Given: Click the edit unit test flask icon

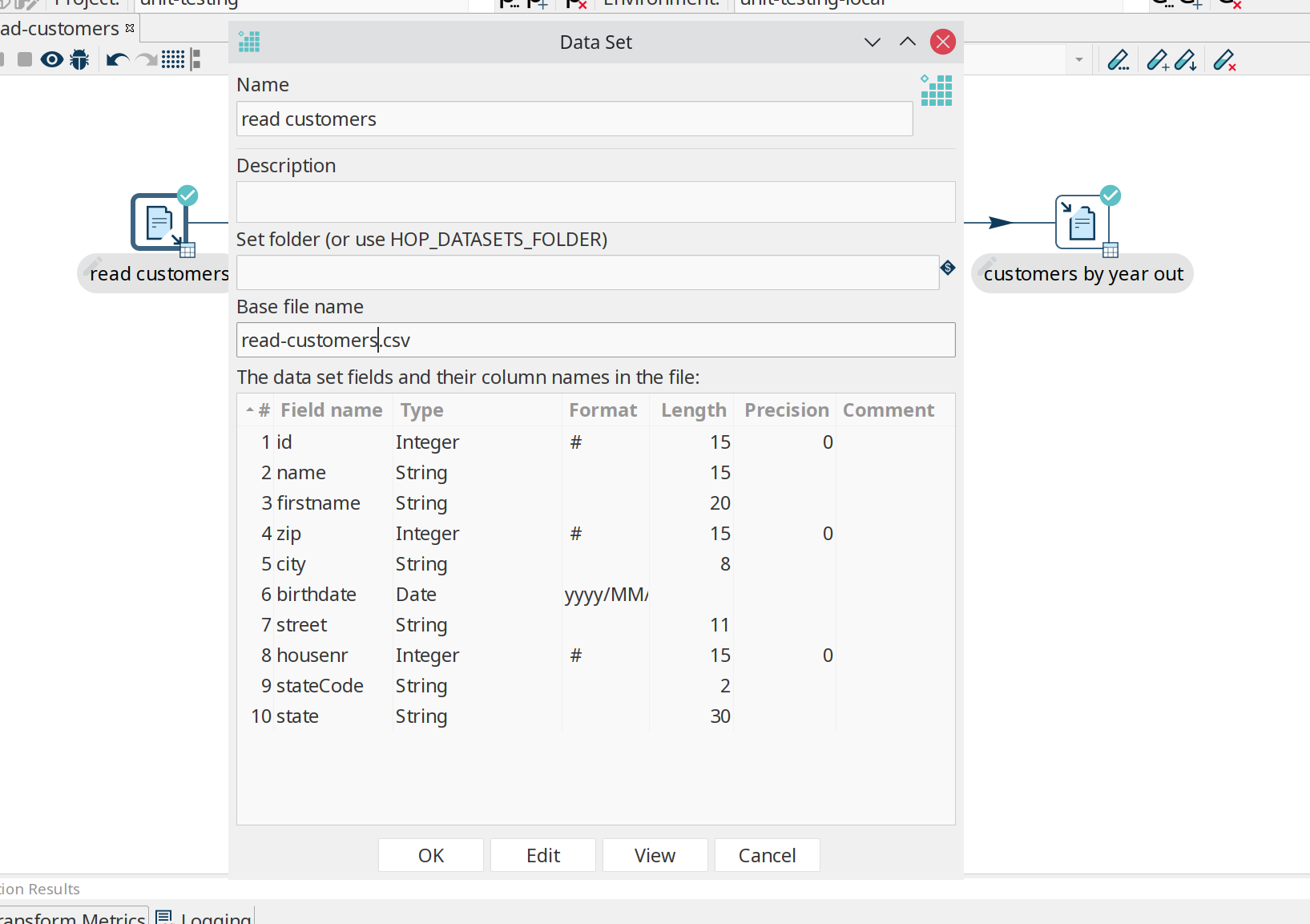Looking at the screenshot, I should tap(1118, 60).
